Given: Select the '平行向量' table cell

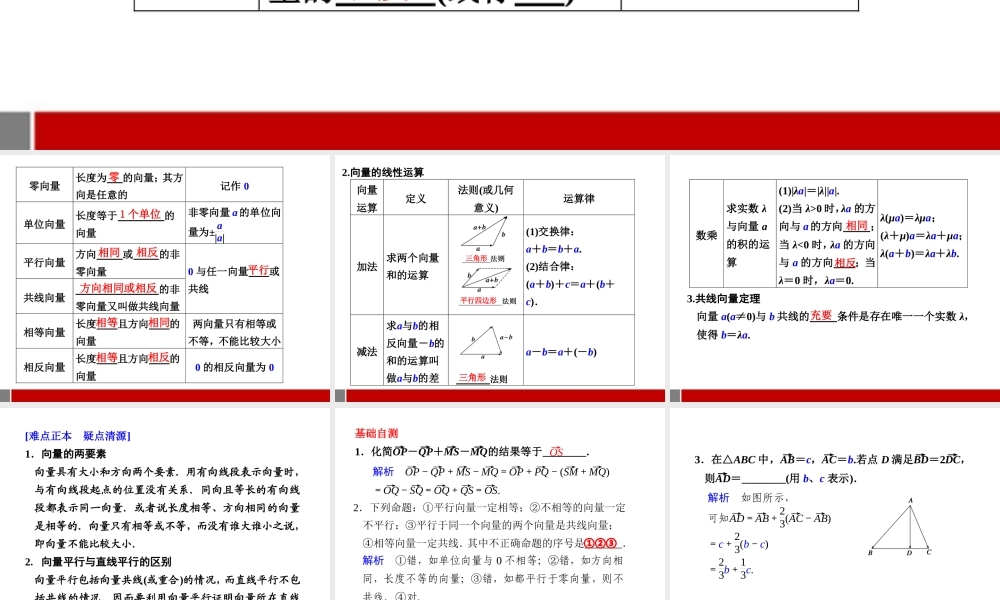Looking at the screenshot, I should point(45,261).
